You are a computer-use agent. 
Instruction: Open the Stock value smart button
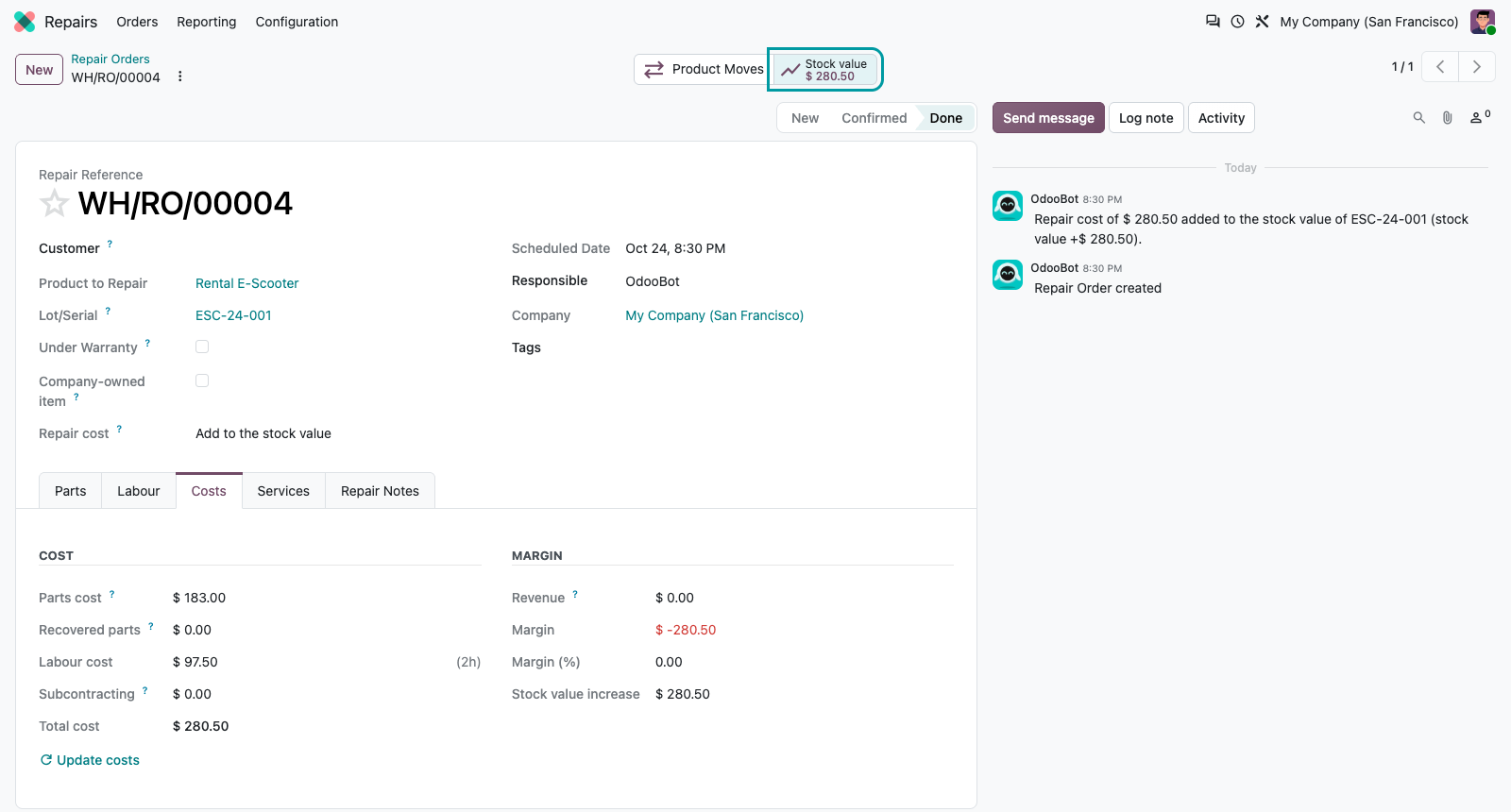(825, 70)
